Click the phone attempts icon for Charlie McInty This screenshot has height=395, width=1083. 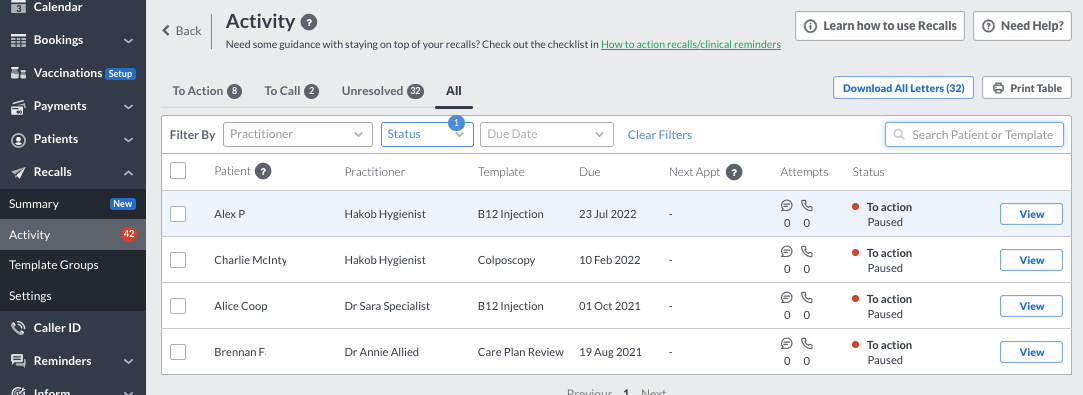(x=807, y=251)
